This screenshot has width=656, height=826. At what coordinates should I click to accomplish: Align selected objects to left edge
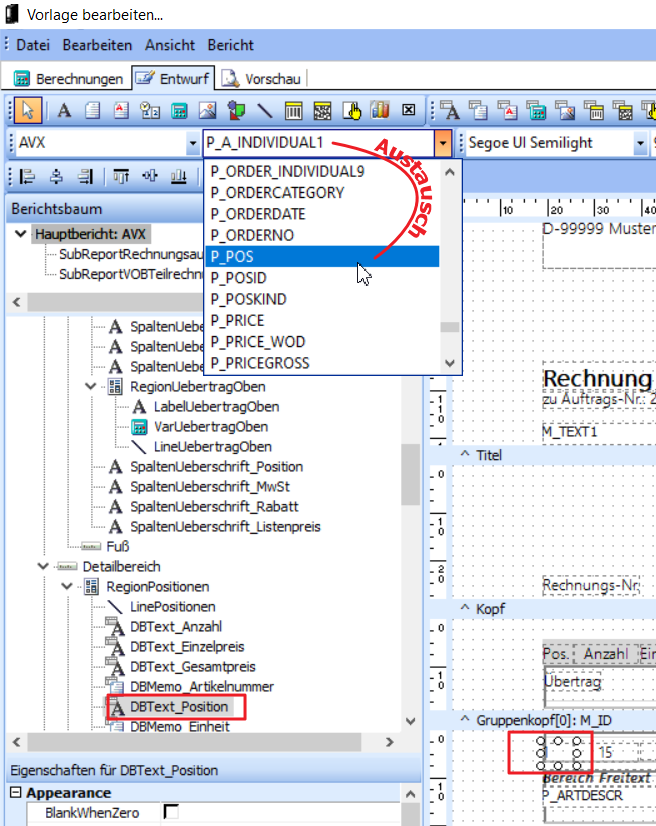point(27,176)
